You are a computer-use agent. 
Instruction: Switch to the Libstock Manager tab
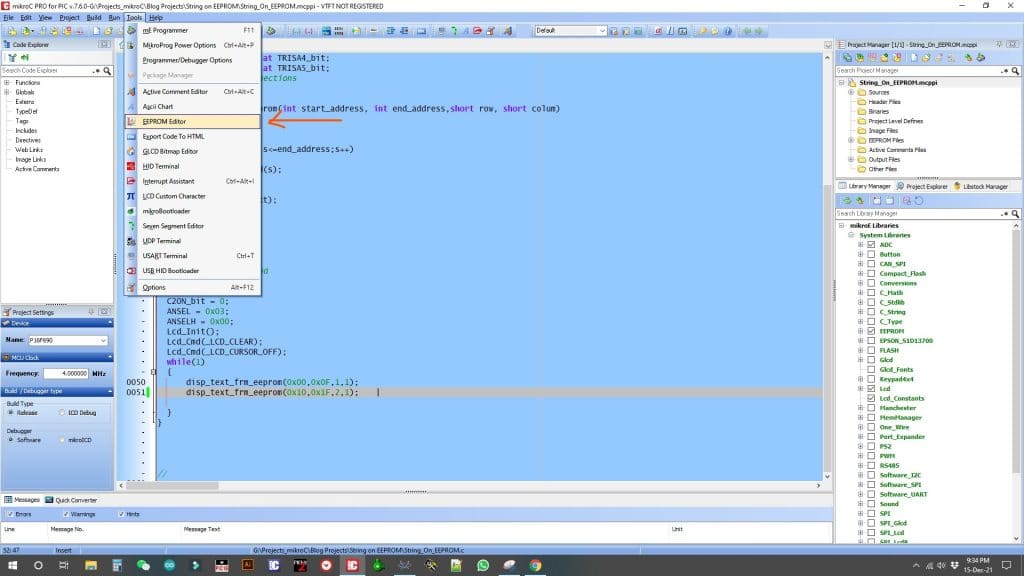(x=981, y=186)
